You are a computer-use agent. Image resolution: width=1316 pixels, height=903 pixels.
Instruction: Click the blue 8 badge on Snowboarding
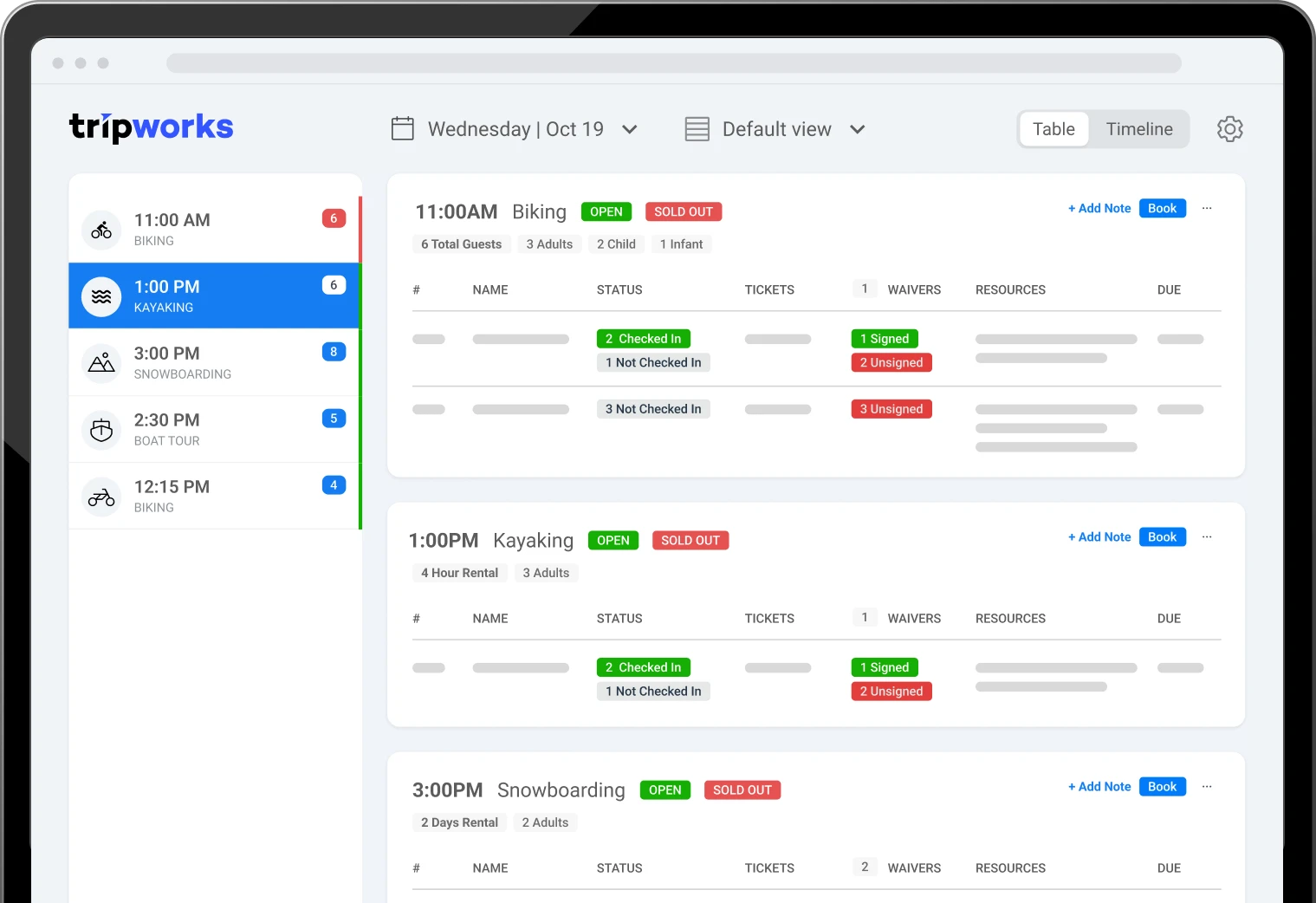[334, 352]
